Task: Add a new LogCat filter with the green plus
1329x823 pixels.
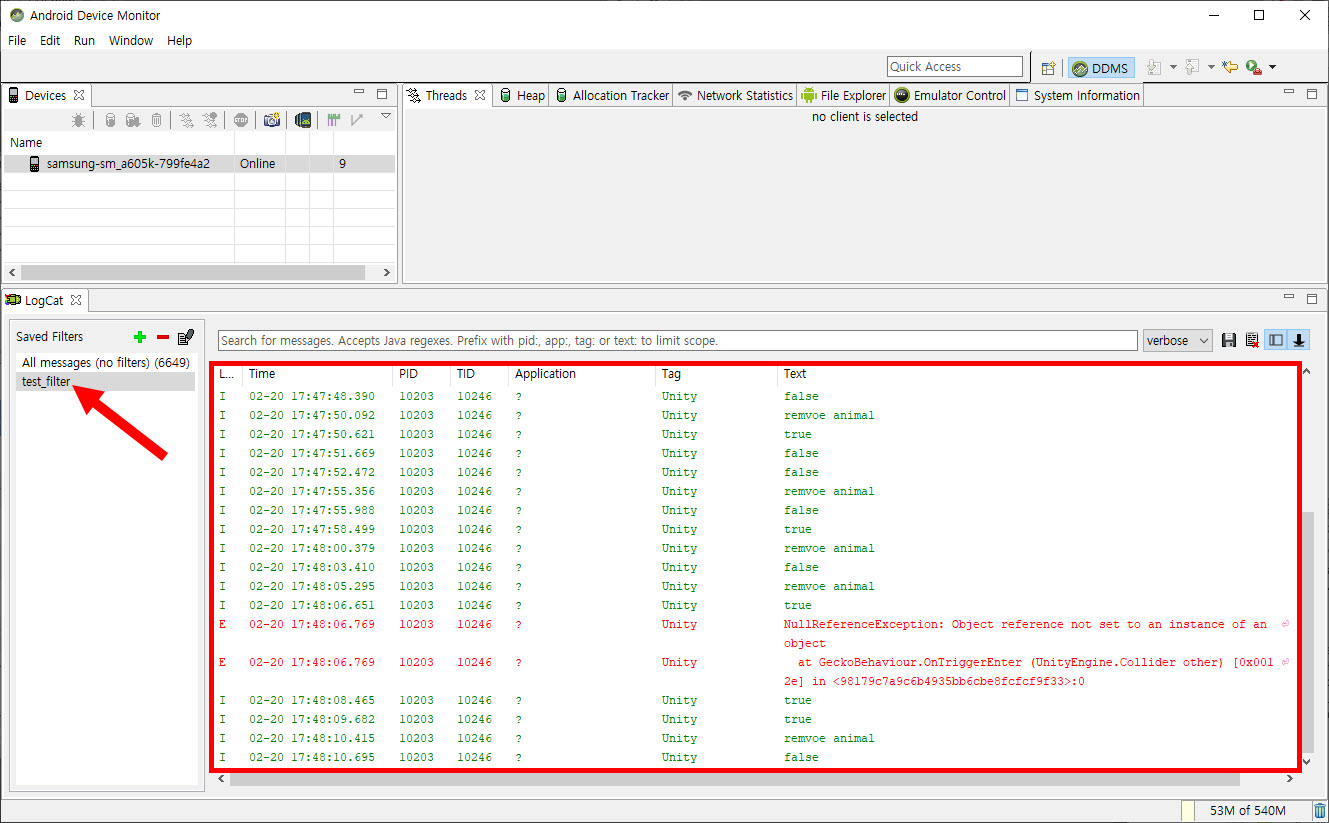Action: click(x=140, y=337)
